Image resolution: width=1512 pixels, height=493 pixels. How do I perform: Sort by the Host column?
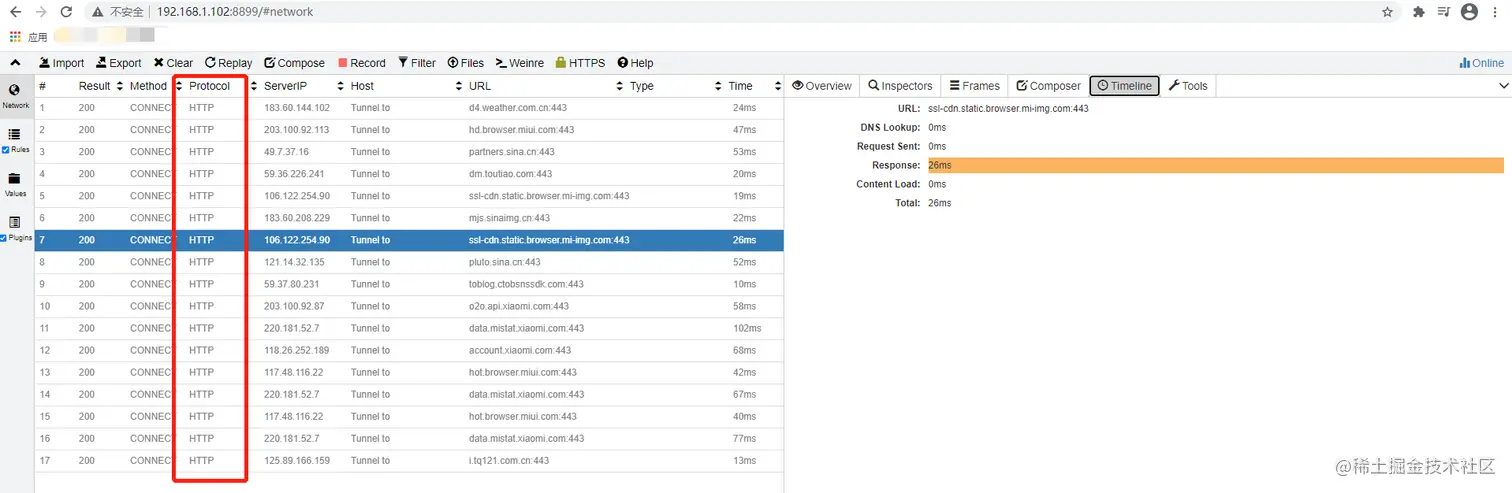[405, 86]
